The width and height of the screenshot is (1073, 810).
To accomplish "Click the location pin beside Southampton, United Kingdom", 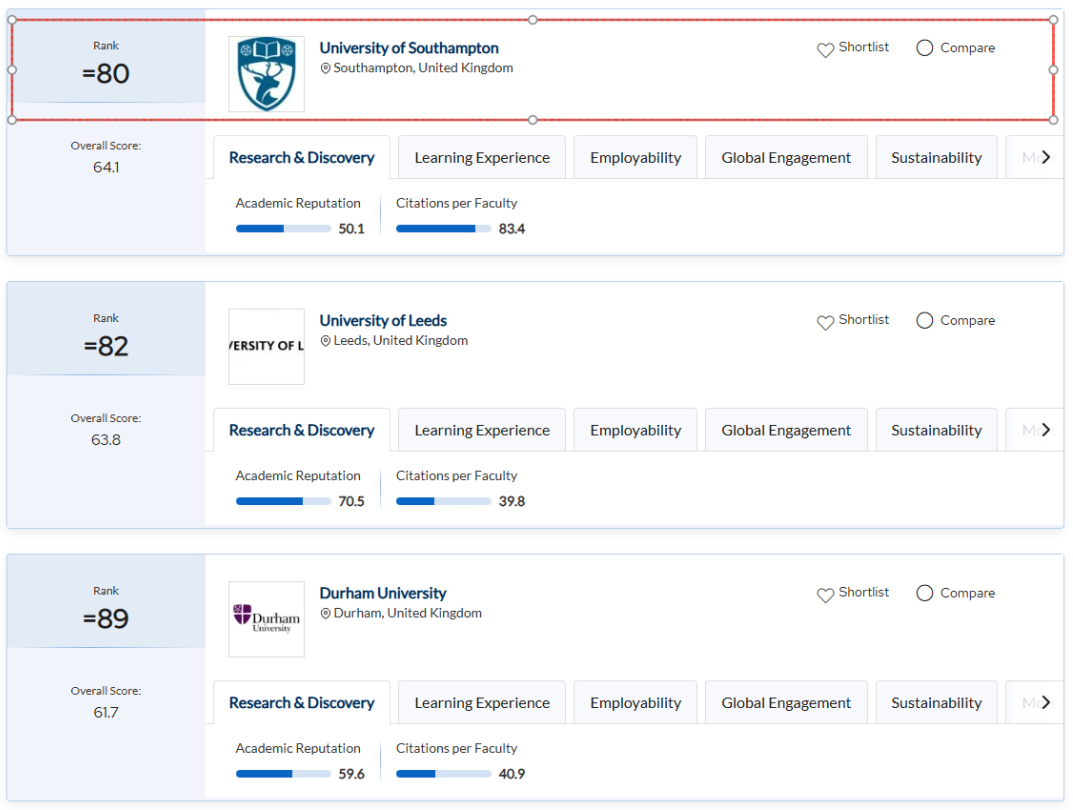I will coord(326,68).
